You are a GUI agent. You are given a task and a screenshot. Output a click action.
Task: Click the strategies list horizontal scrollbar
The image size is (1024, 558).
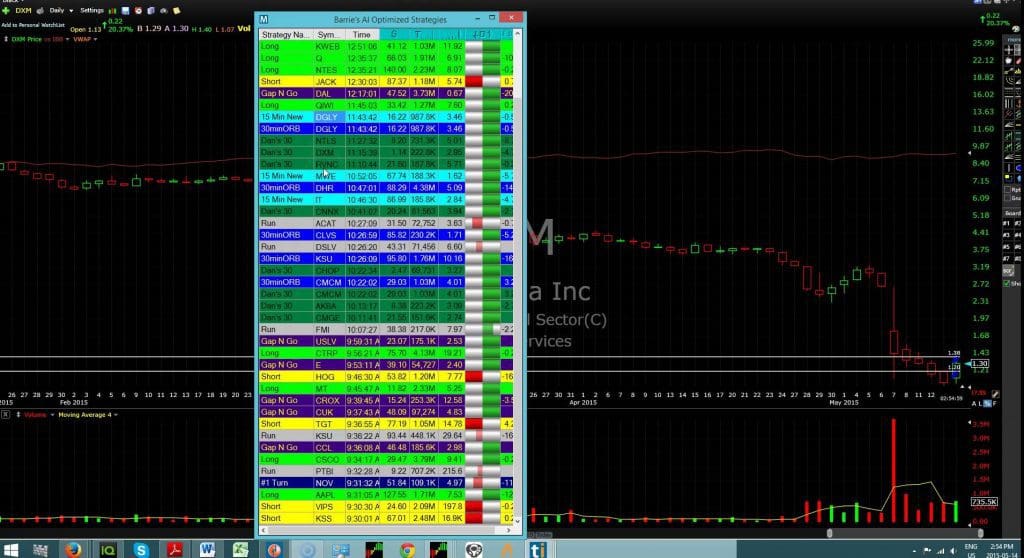pos(386,530)
